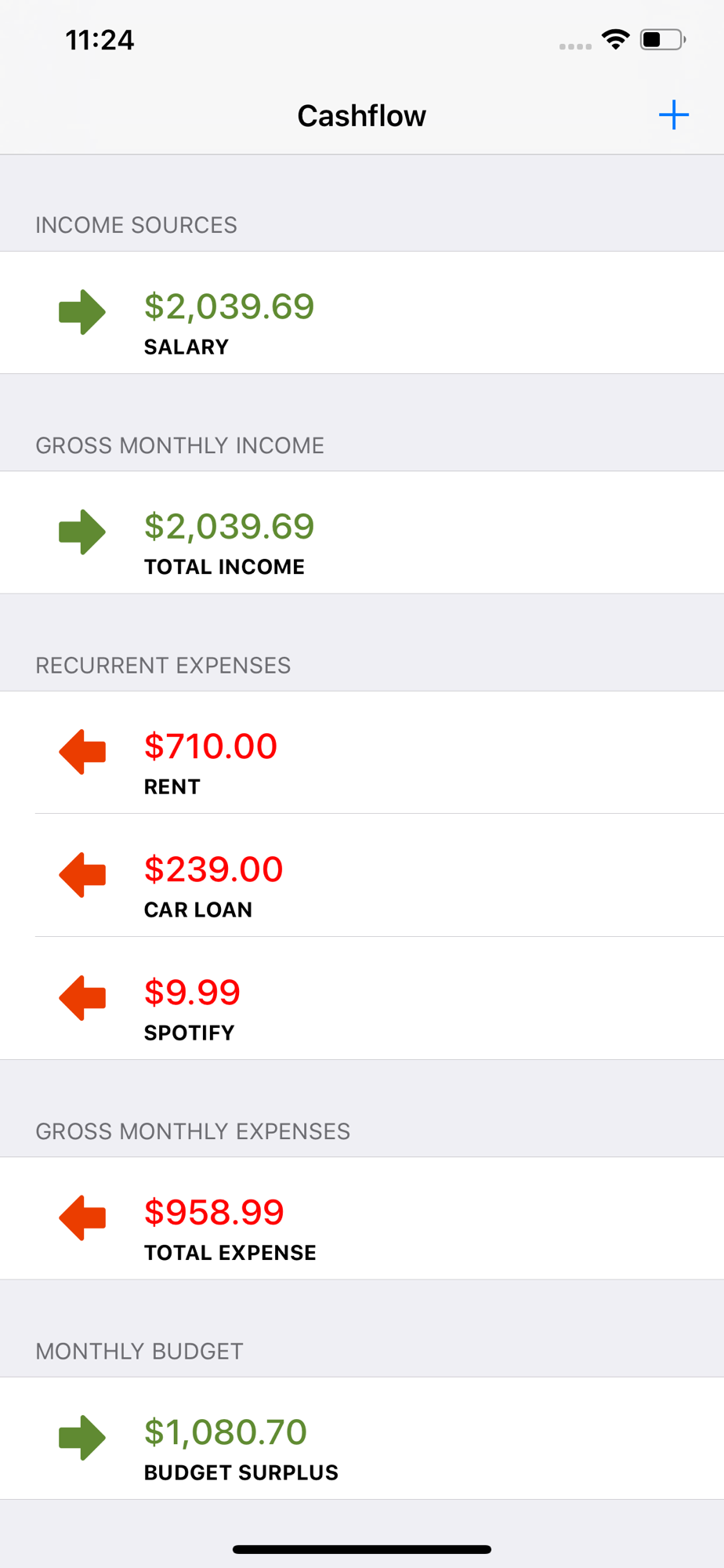Tap the blue plus add button
Screen dimensions: 724x1568
click(x=673, y=115)
